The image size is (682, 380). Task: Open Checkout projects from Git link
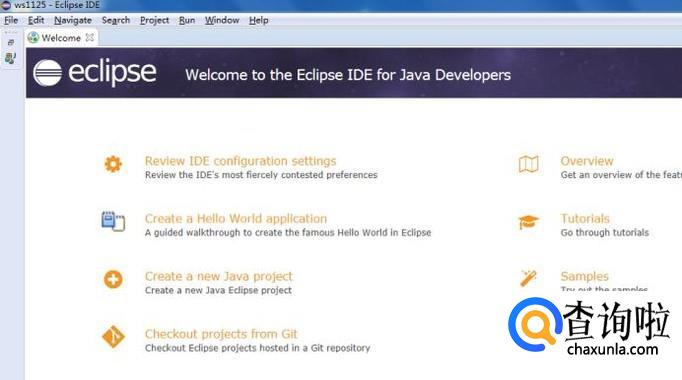pos(221,334)
